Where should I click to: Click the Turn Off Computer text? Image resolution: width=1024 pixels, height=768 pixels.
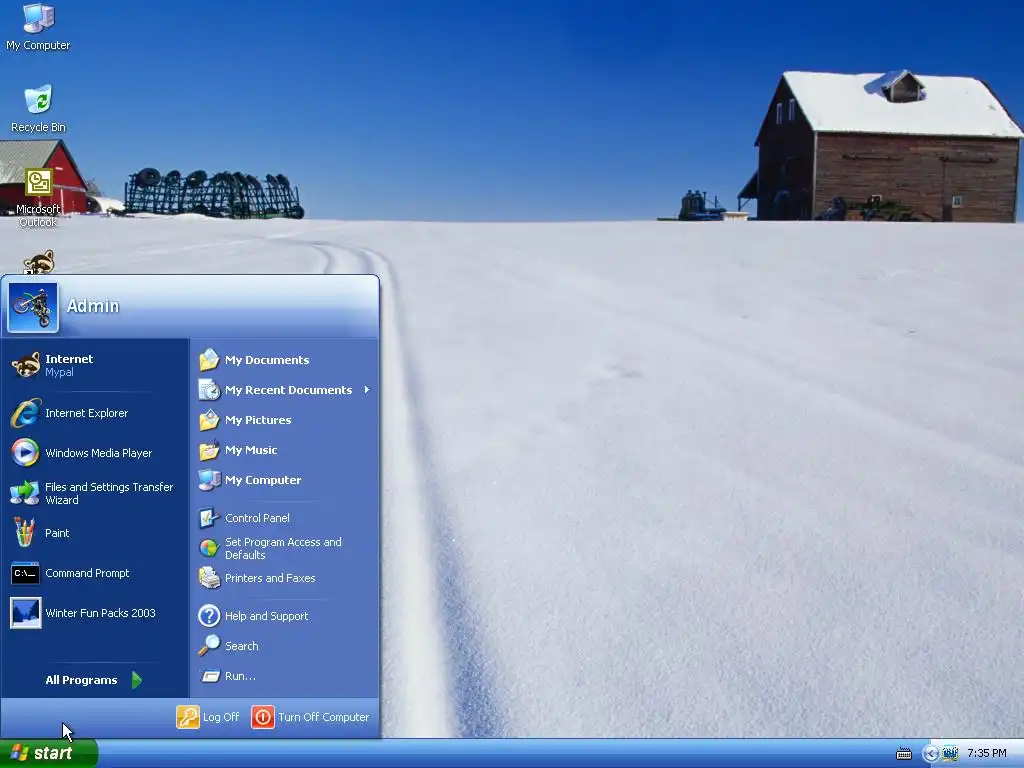324,717
